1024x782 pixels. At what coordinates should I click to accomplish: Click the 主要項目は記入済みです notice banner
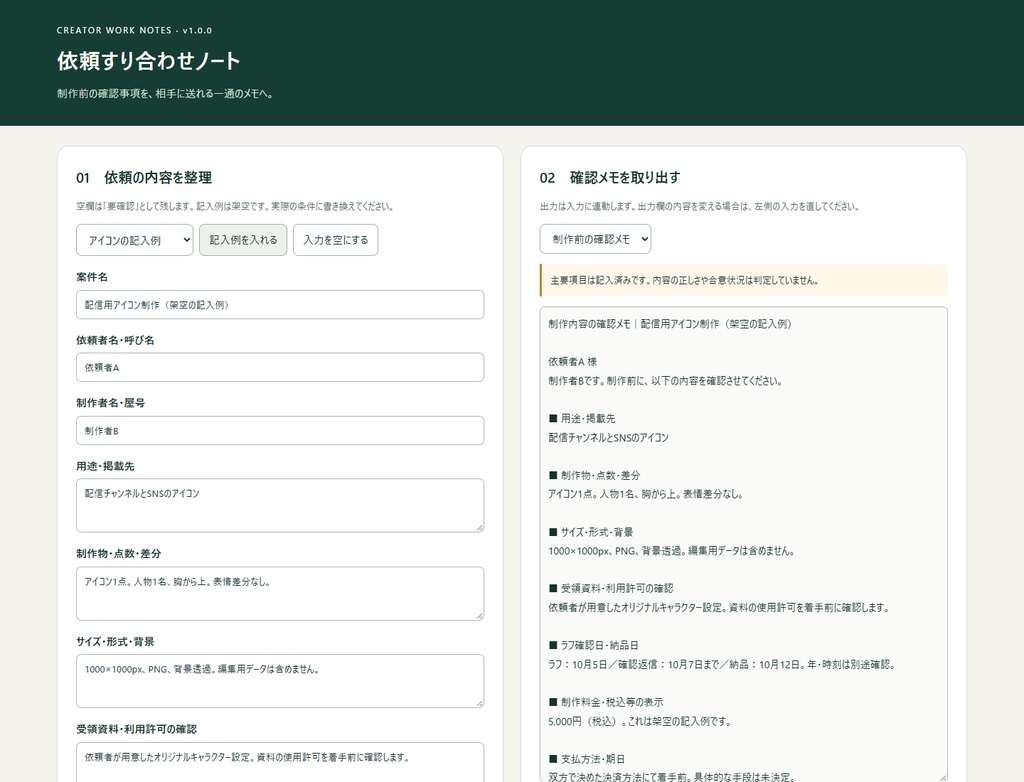pyautogui.click(x=744, y=280)
